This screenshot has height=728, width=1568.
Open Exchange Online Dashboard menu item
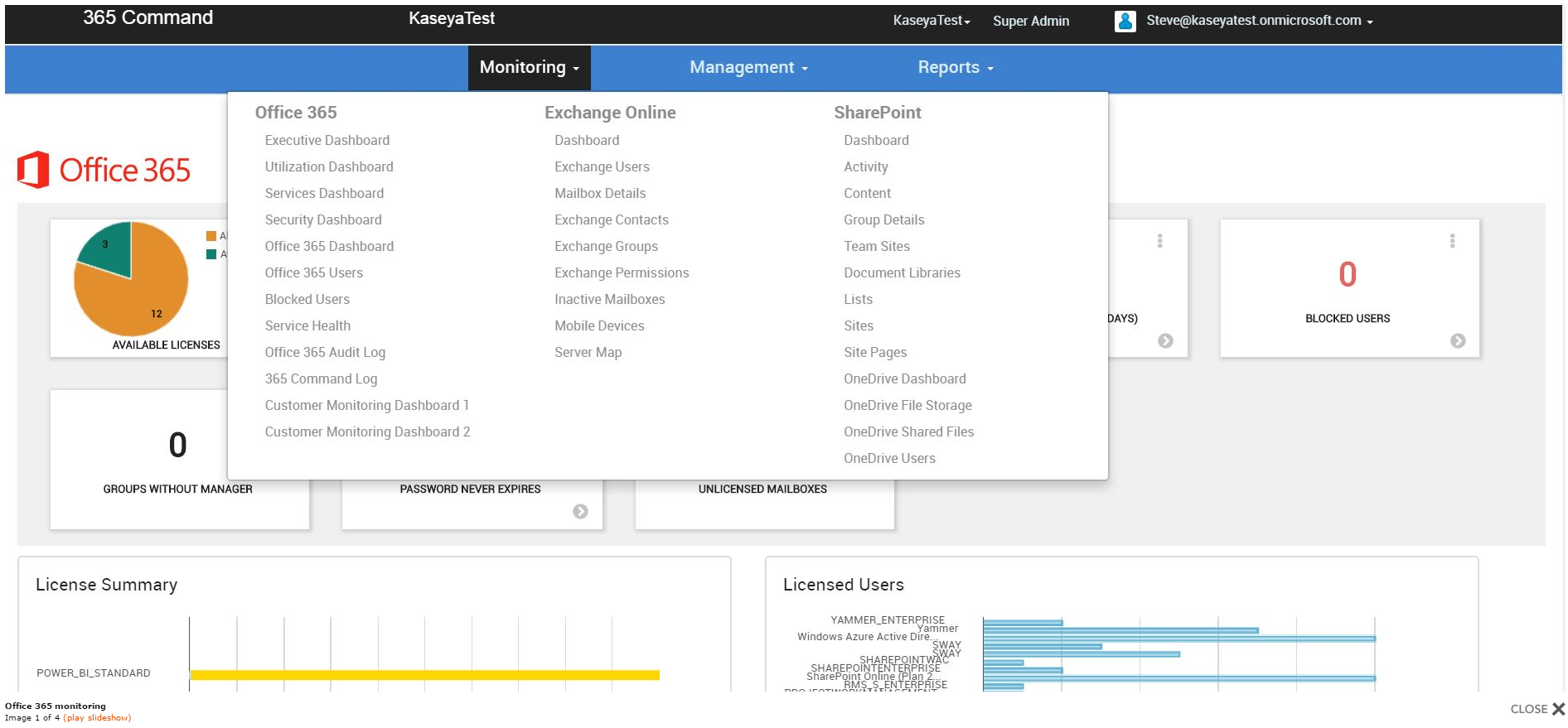point(587,141)
